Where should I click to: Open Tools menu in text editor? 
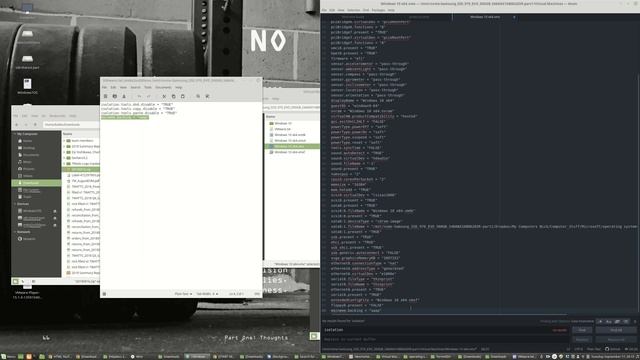click(x=148, y=87)
